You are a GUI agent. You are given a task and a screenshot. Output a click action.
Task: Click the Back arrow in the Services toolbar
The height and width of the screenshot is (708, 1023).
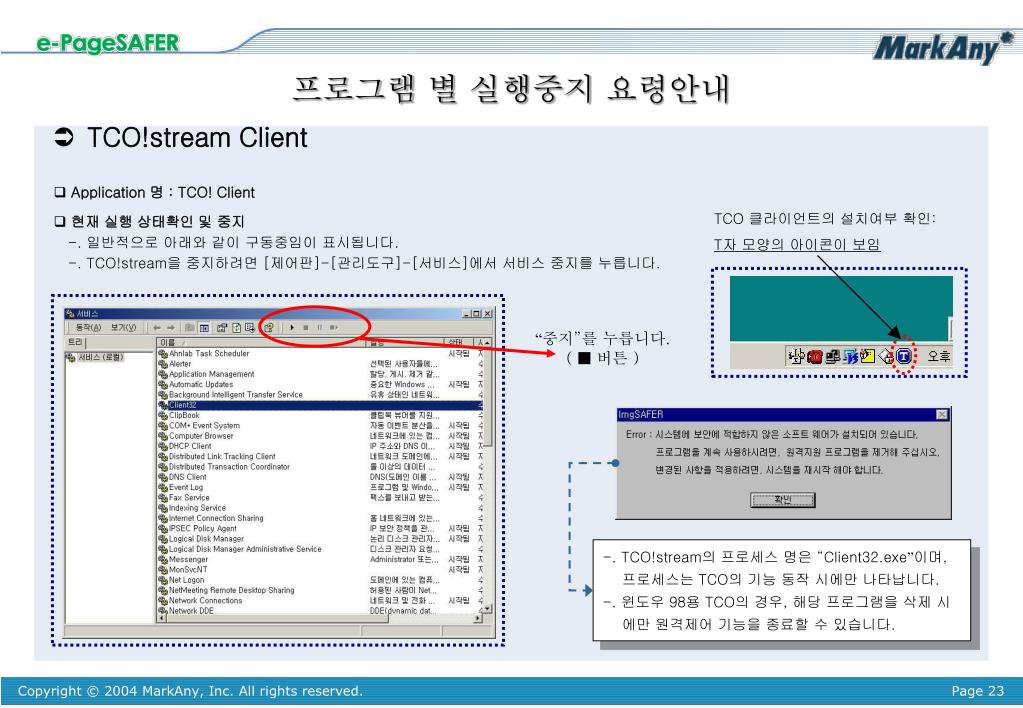click(157, 328)
